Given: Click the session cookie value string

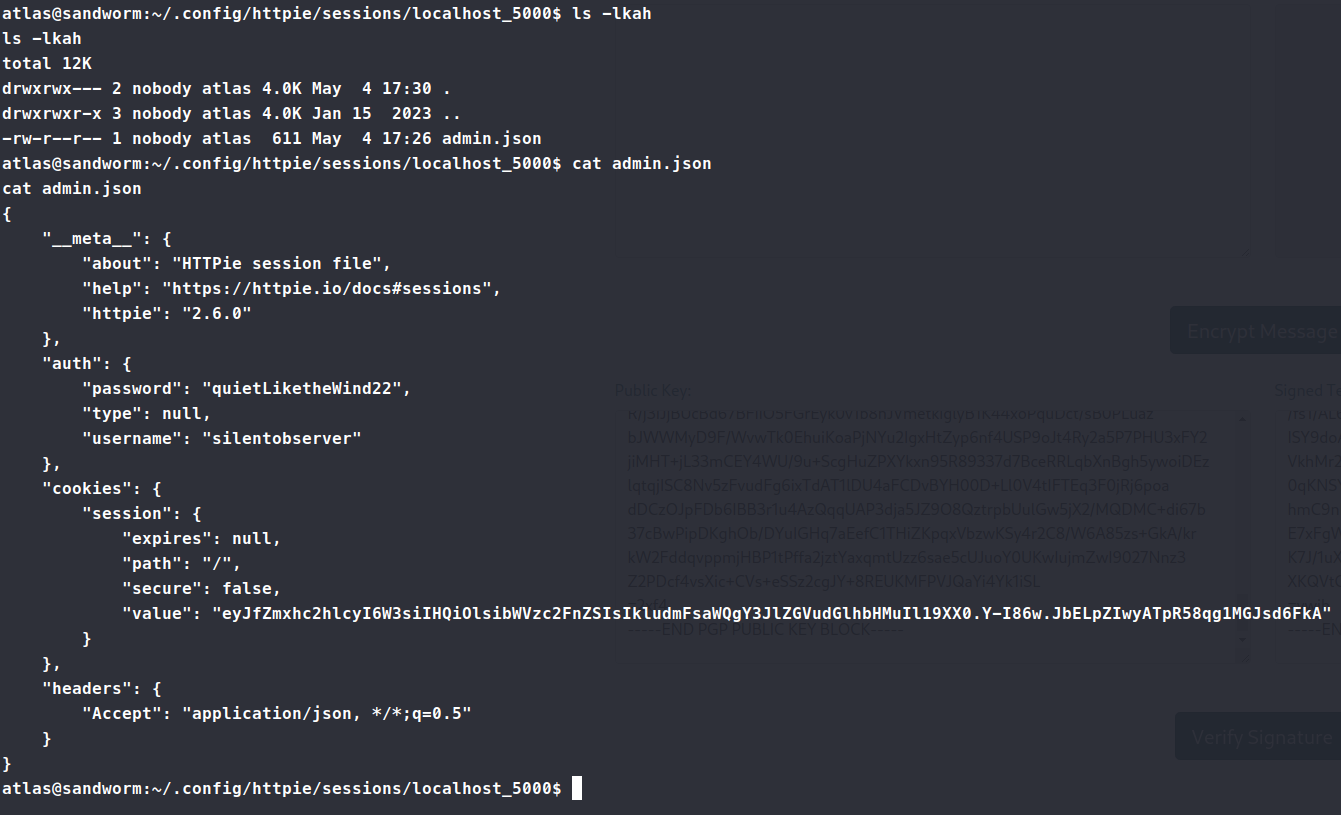Looking at the screenshot, I should point(770,613).
